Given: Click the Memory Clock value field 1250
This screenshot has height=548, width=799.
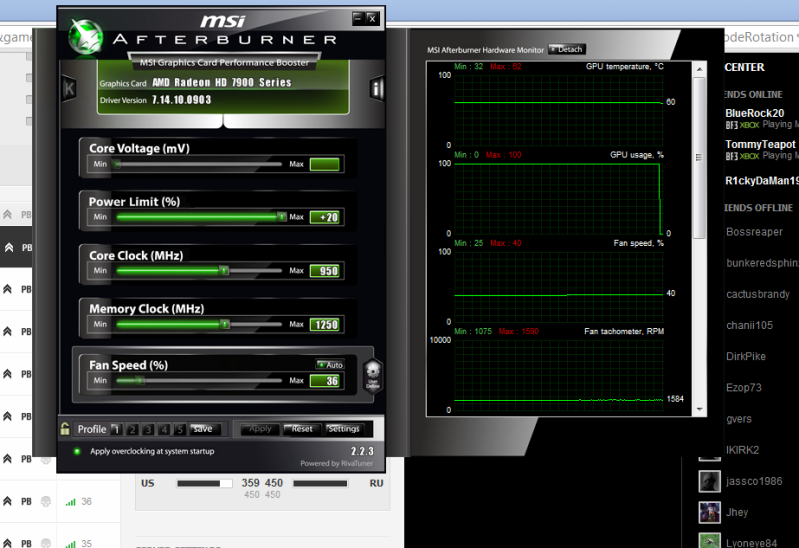Looking at the screenshot, I should coord(325,325).
